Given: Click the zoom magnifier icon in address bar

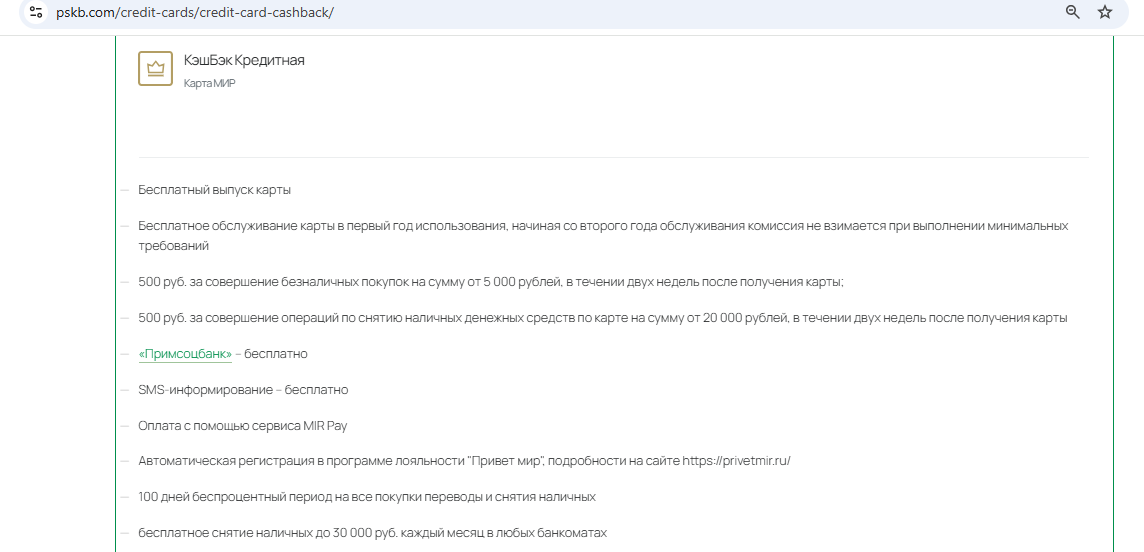Looking at the screenshot, I should pyautogui.click(x=1073, y=12).
